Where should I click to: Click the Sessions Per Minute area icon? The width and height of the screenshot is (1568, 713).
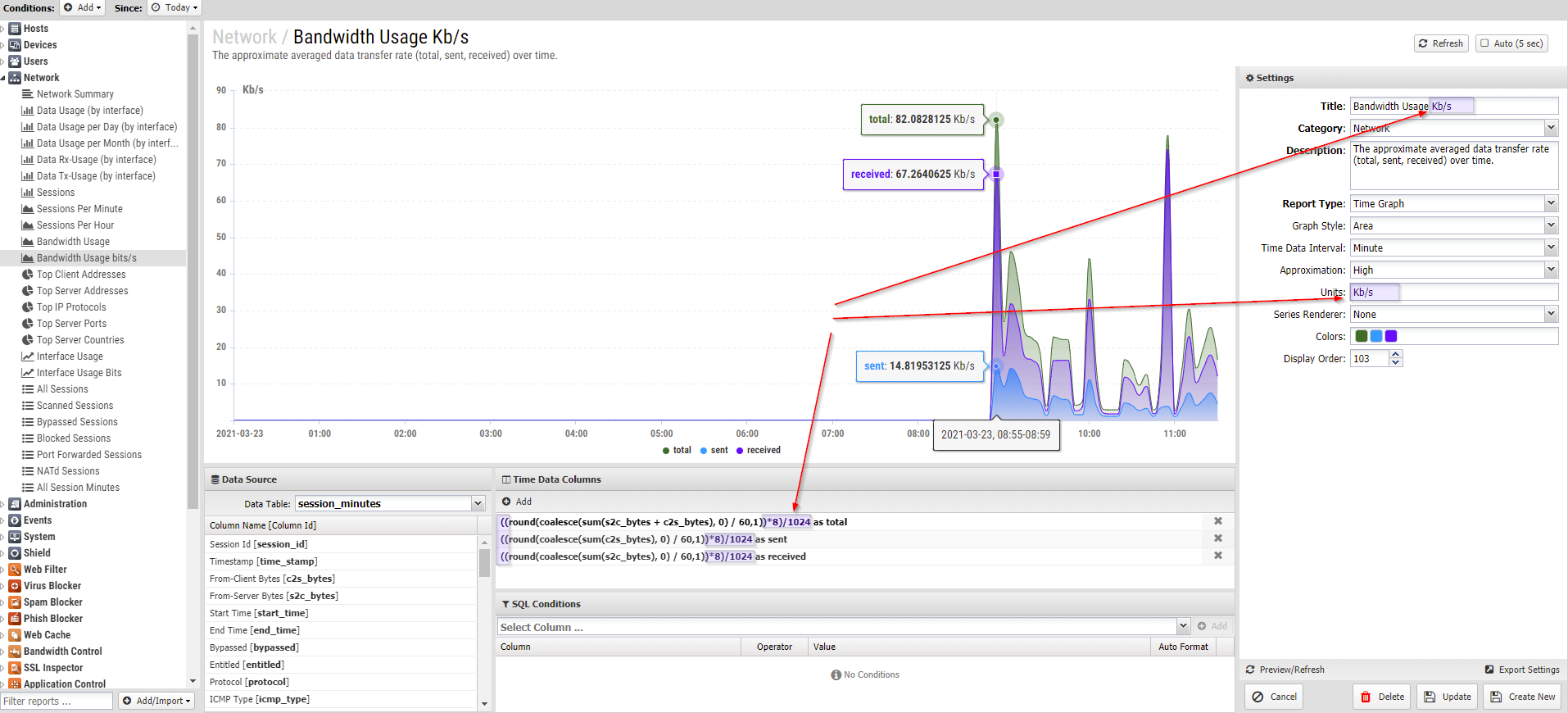pyautogui.click(x=28, y=209)
